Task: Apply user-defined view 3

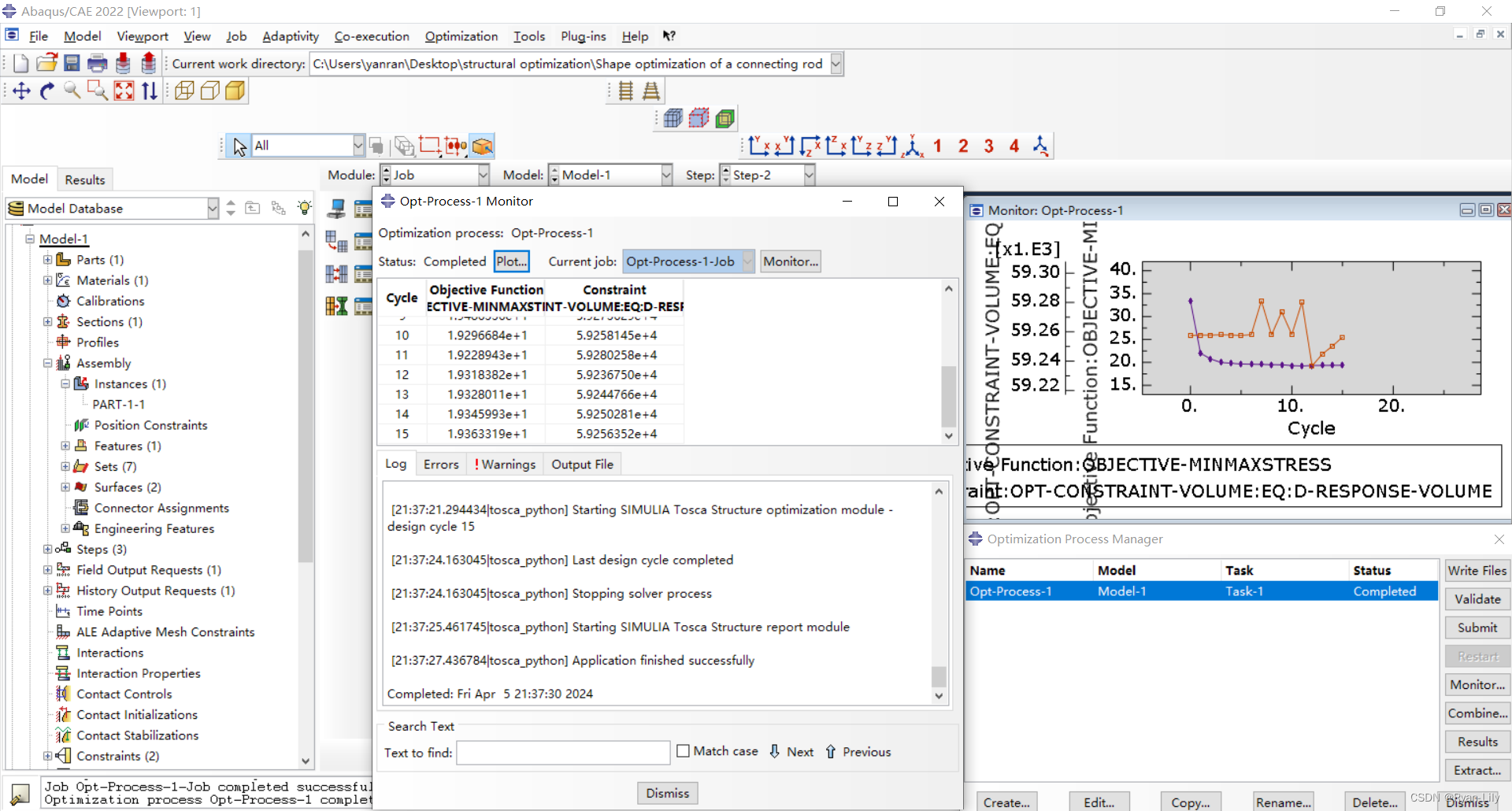Action: click(x=988, y=146)
